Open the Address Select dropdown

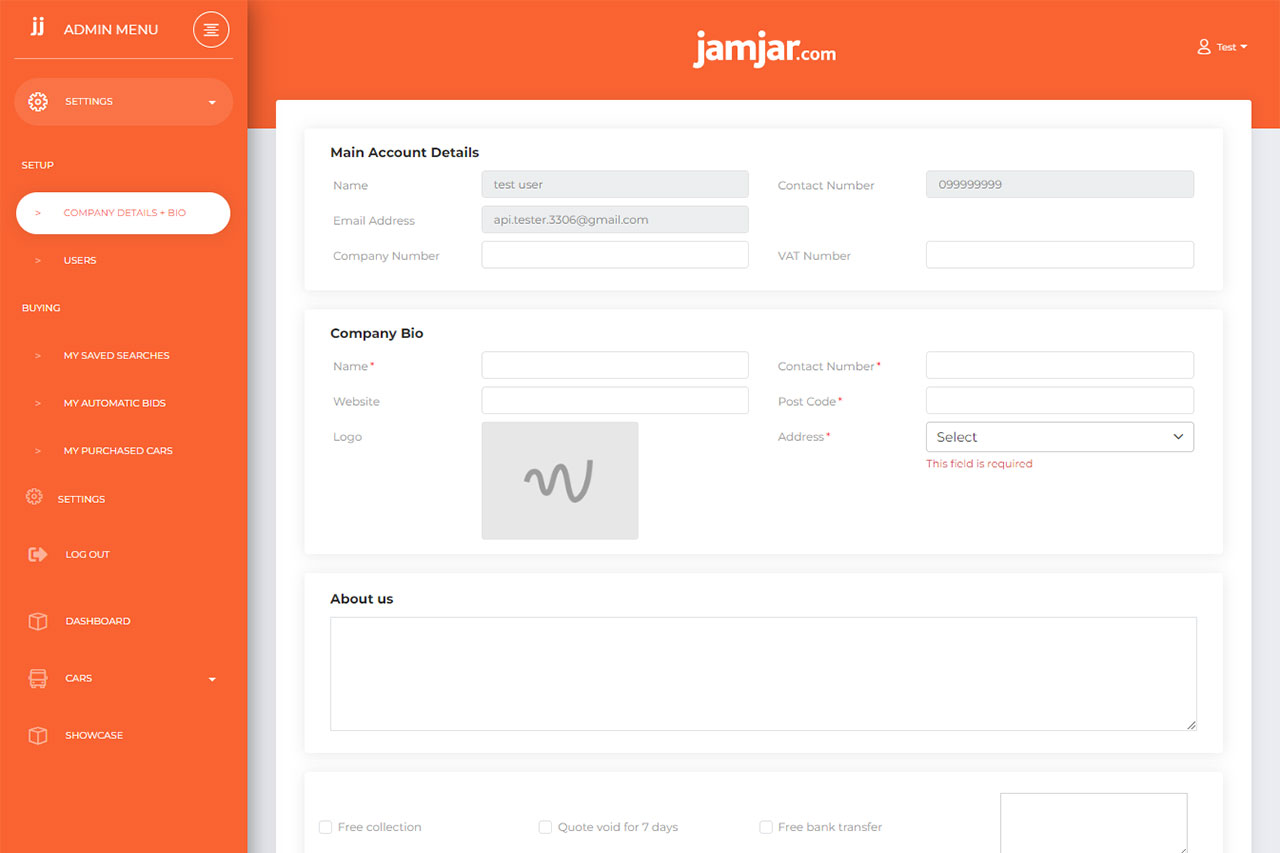coord(1060,437)
